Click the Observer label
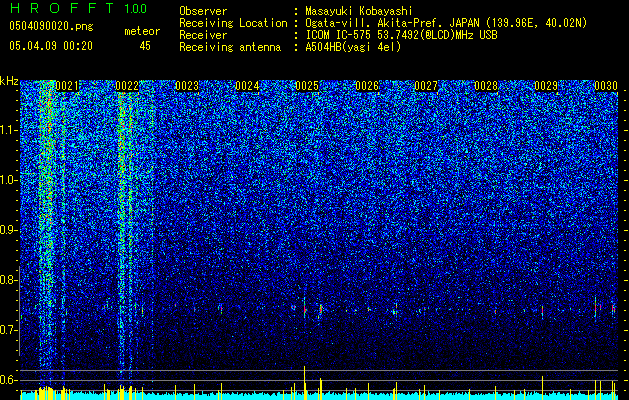This screenshot has width=629, height=400. pyautogui.click(x=203, y=11)
